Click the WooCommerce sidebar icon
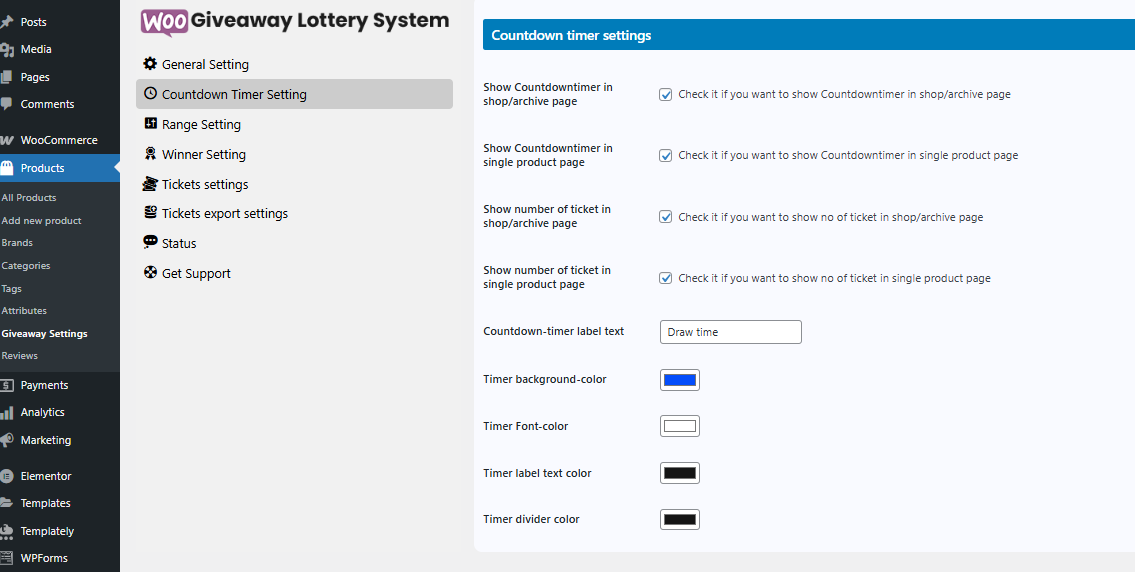 click(x=7, y=140)
